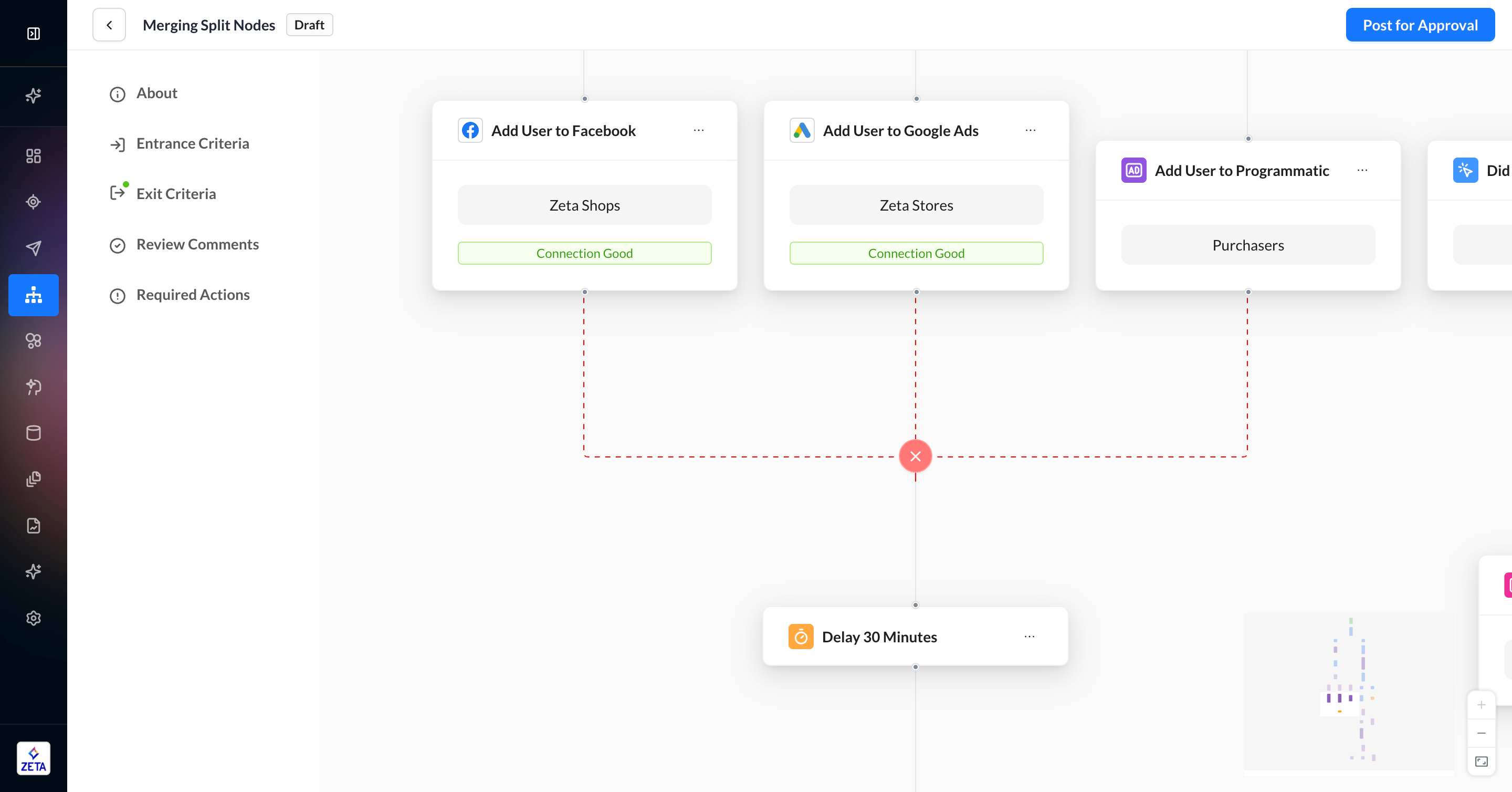
Task: Open the journeys hierarchy icon in sidebar
Action: tap(34, 295)
